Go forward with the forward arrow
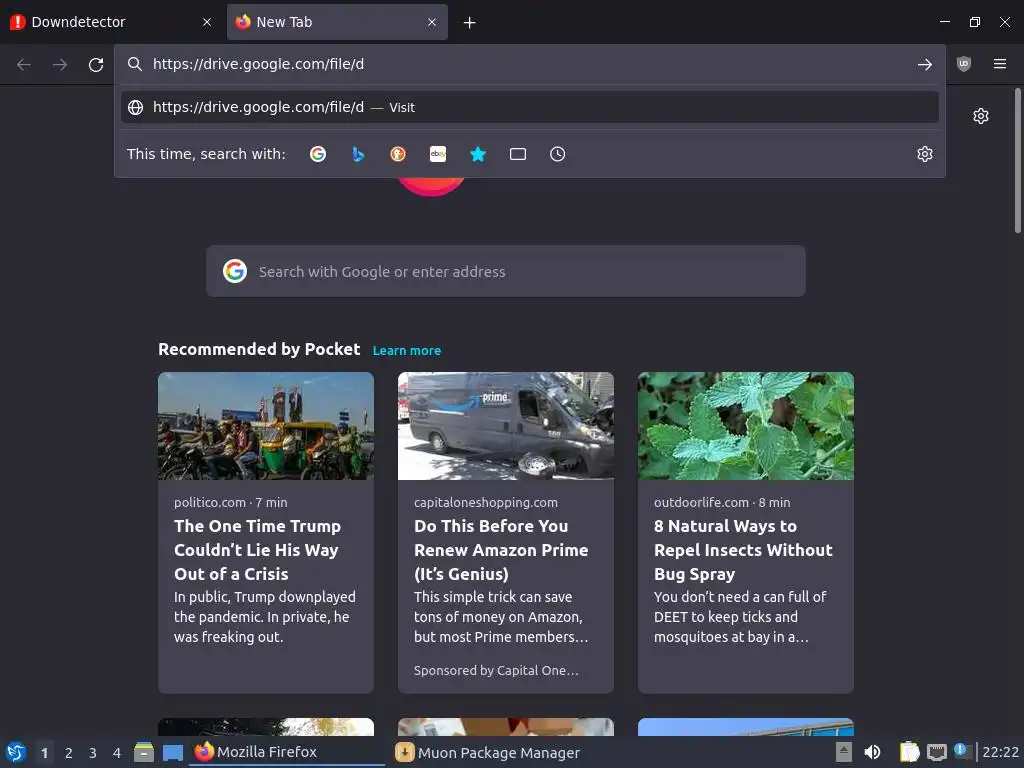Image resolution: width=1024 pixels, height=768 pixels. pos(59,64)
